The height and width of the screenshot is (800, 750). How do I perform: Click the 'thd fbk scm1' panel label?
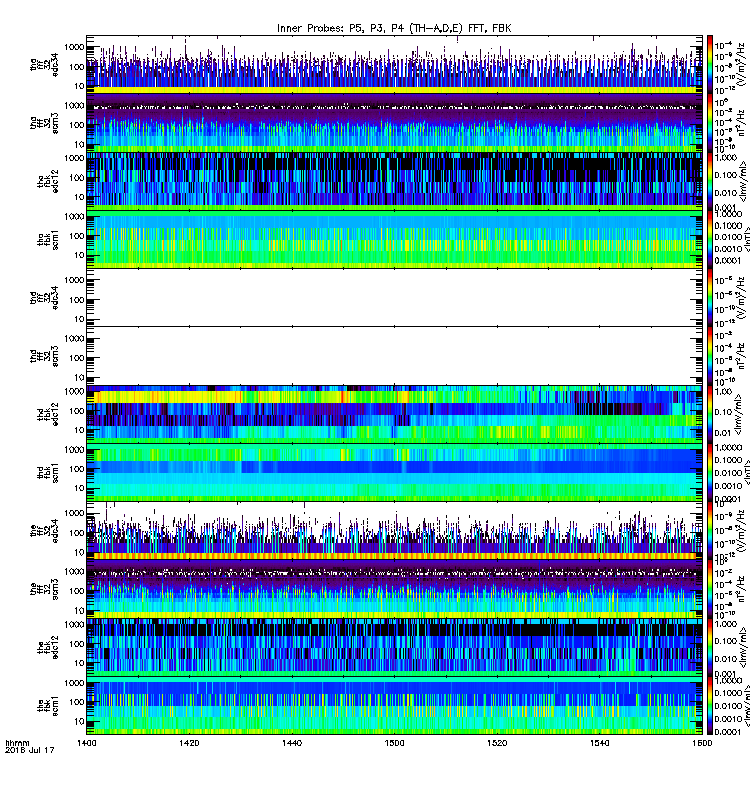48,473
